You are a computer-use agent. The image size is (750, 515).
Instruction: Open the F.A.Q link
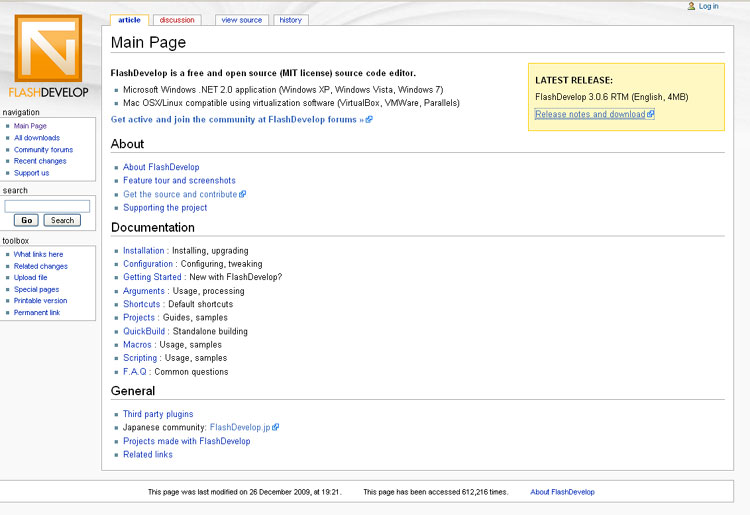(x=135, y=372)
